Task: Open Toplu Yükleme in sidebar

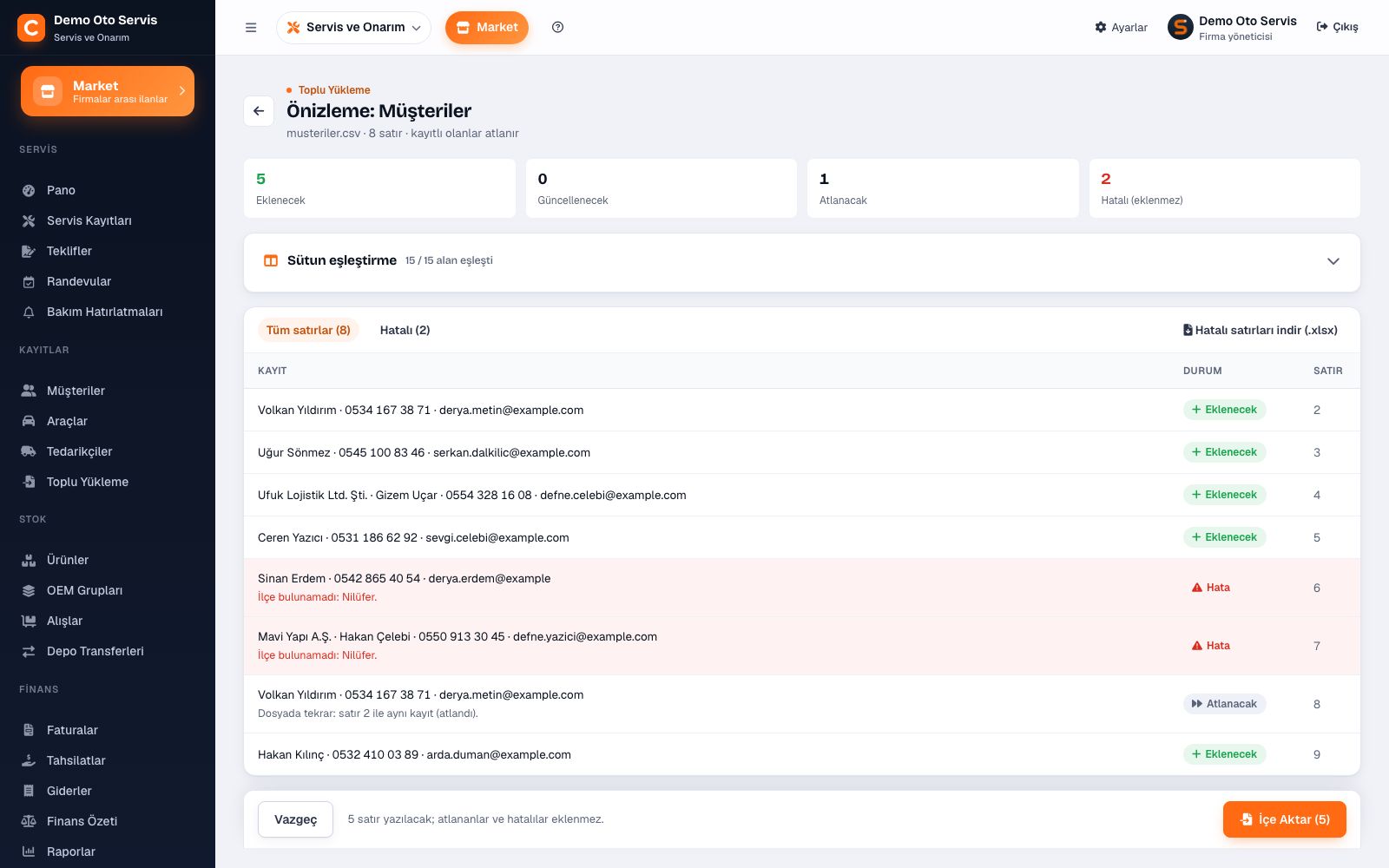Action: (x=108, y=482)
